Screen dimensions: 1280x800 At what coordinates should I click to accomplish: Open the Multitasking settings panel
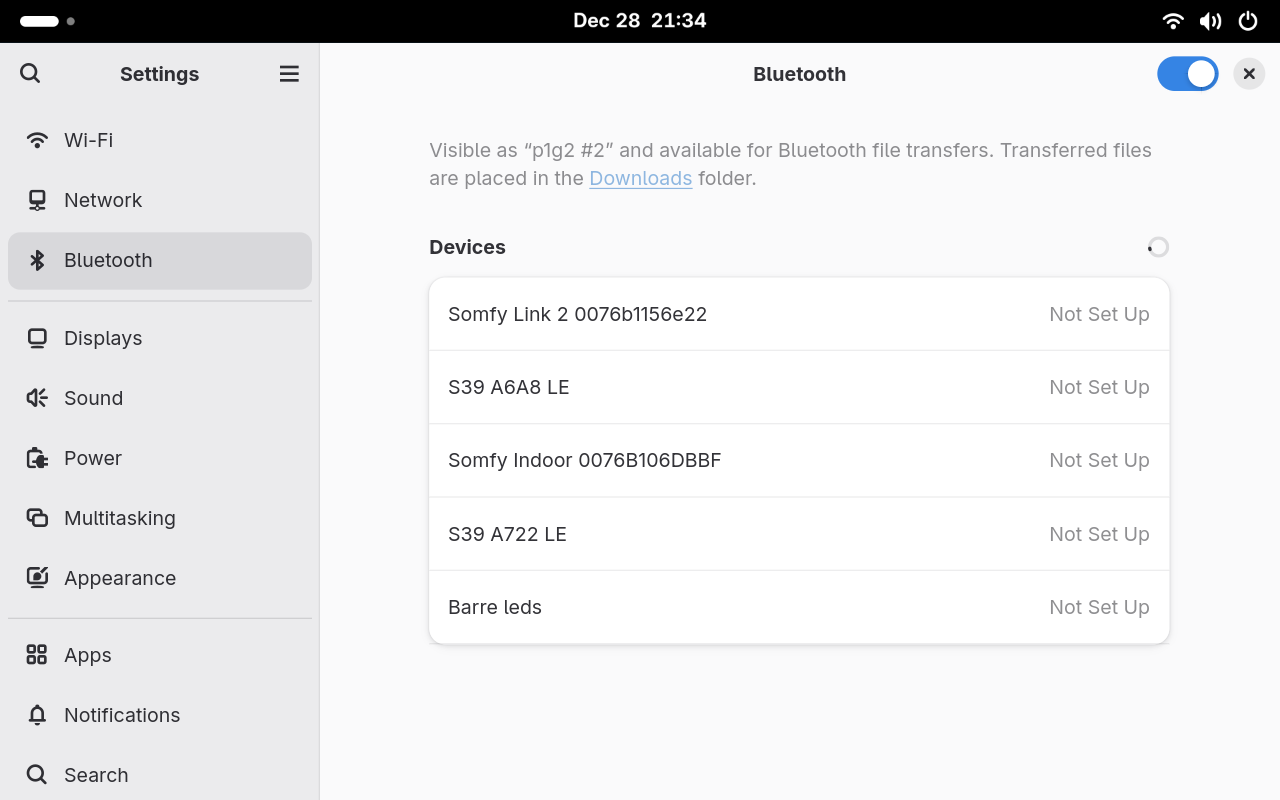tap(120, 518)
